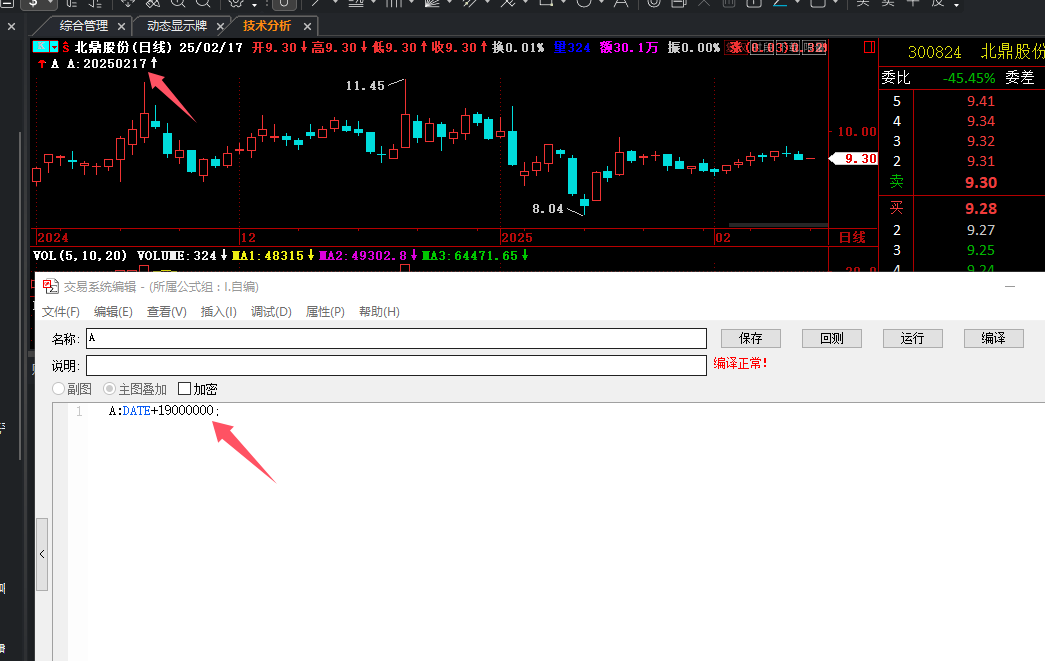
Task: Close the 技术分析 tab
Action: point(307,27)
